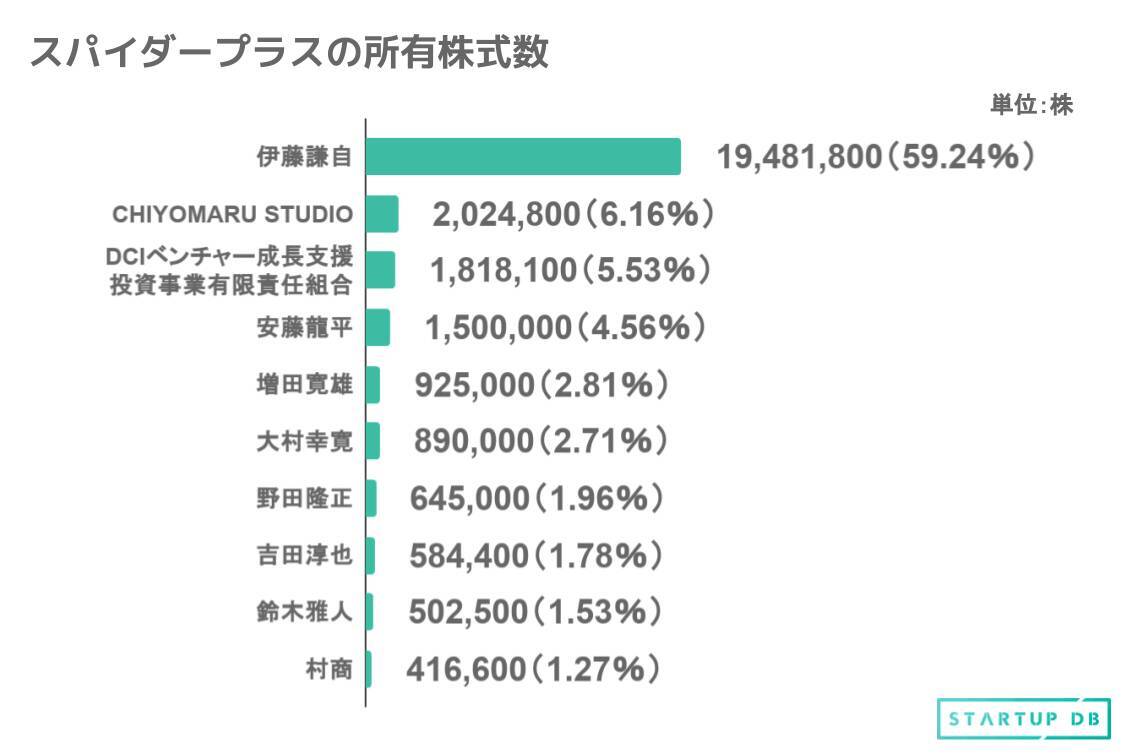
Task: Click the 安藤龍平 bar
Action: tap(378, 327)
